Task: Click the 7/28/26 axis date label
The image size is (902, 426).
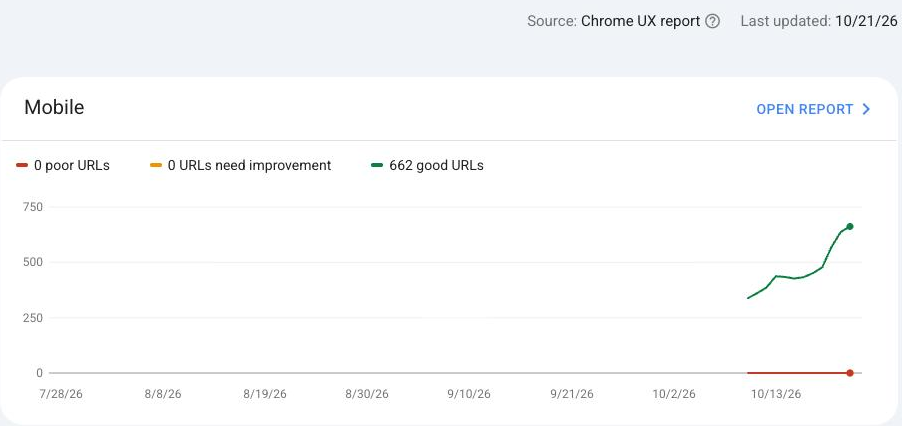Action: [62, 394]
